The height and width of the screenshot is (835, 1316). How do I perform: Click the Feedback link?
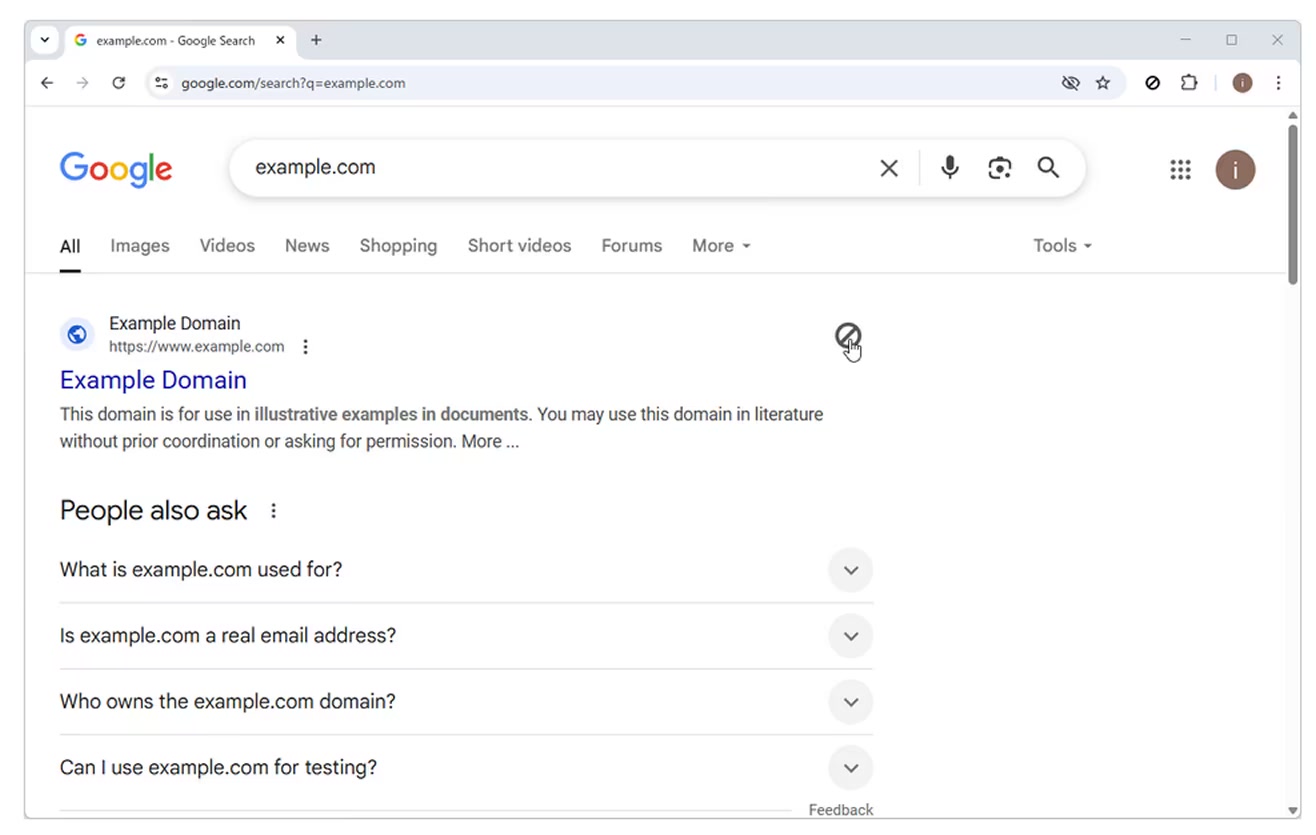click(841, 810)
